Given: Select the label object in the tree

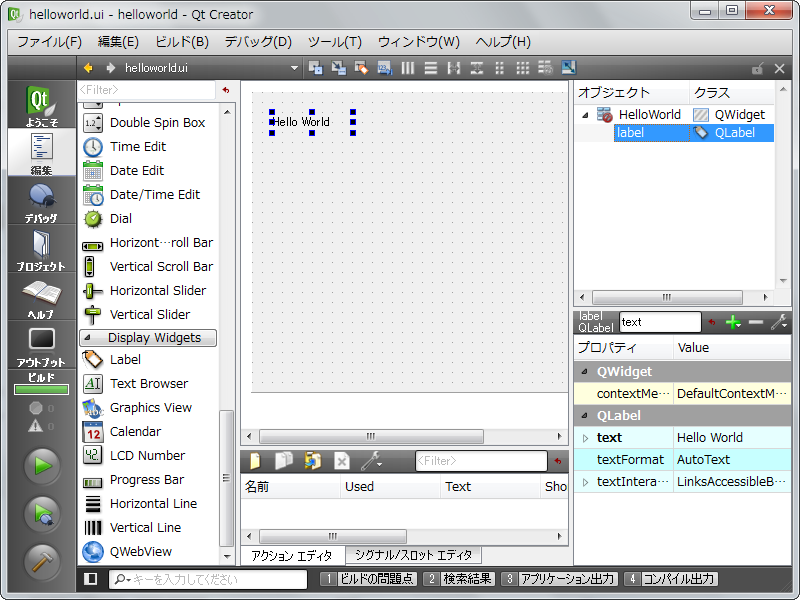Looking at the screenshot, I should (x=630, y=132).
